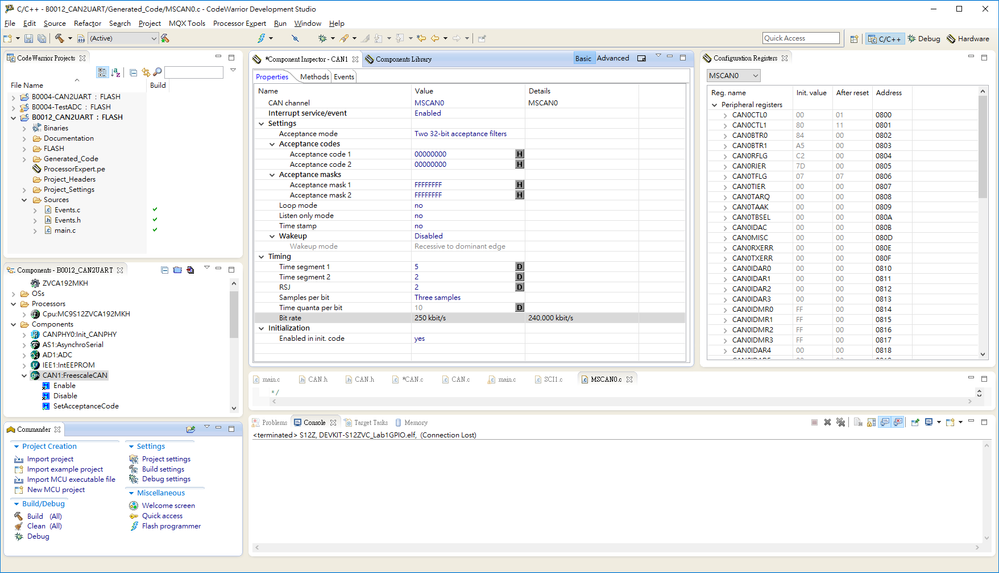Click the link with editor icon in Projects panel
Screen dimensions: 999x573
point(146,73)
